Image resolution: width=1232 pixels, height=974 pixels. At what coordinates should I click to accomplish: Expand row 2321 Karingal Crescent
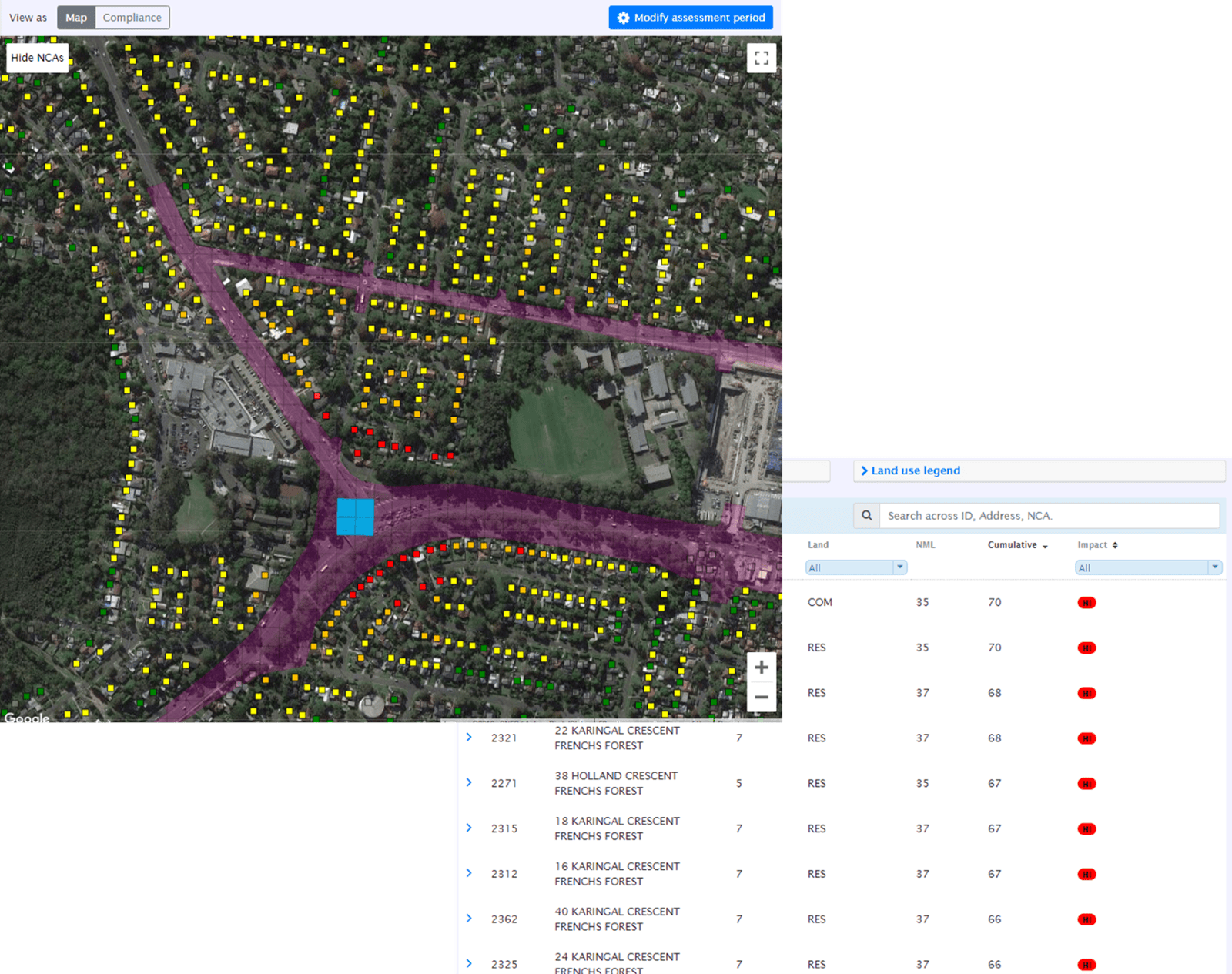pos(469,738)
